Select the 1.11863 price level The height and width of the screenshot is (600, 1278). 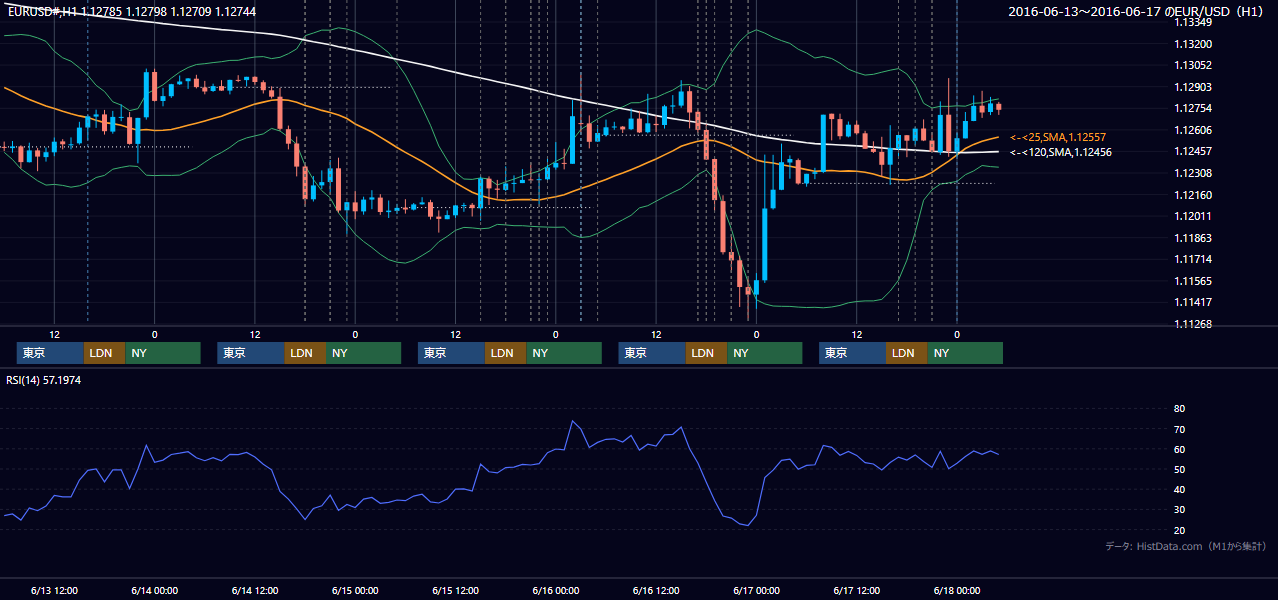click(1193, 238)
